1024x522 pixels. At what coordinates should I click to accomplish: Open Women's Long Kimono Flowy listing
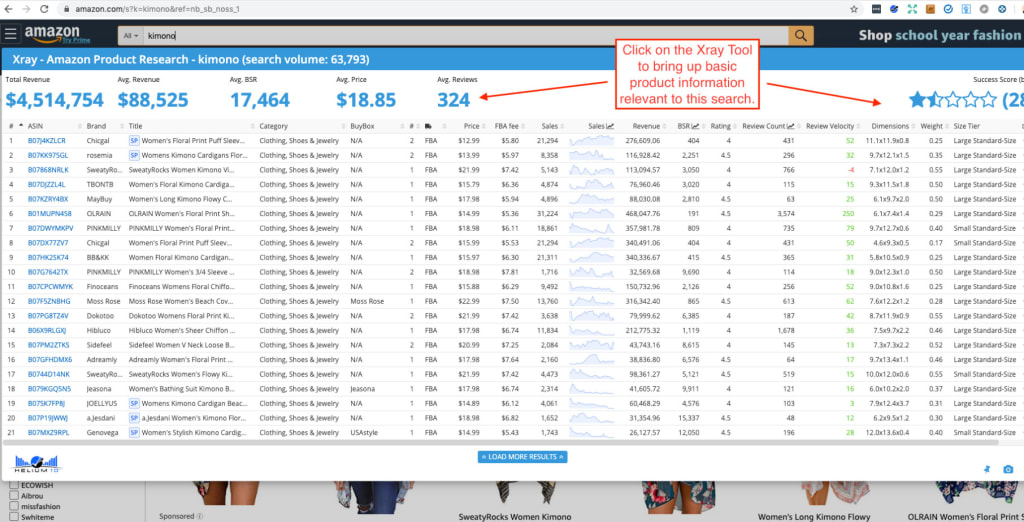coord(814,517)
